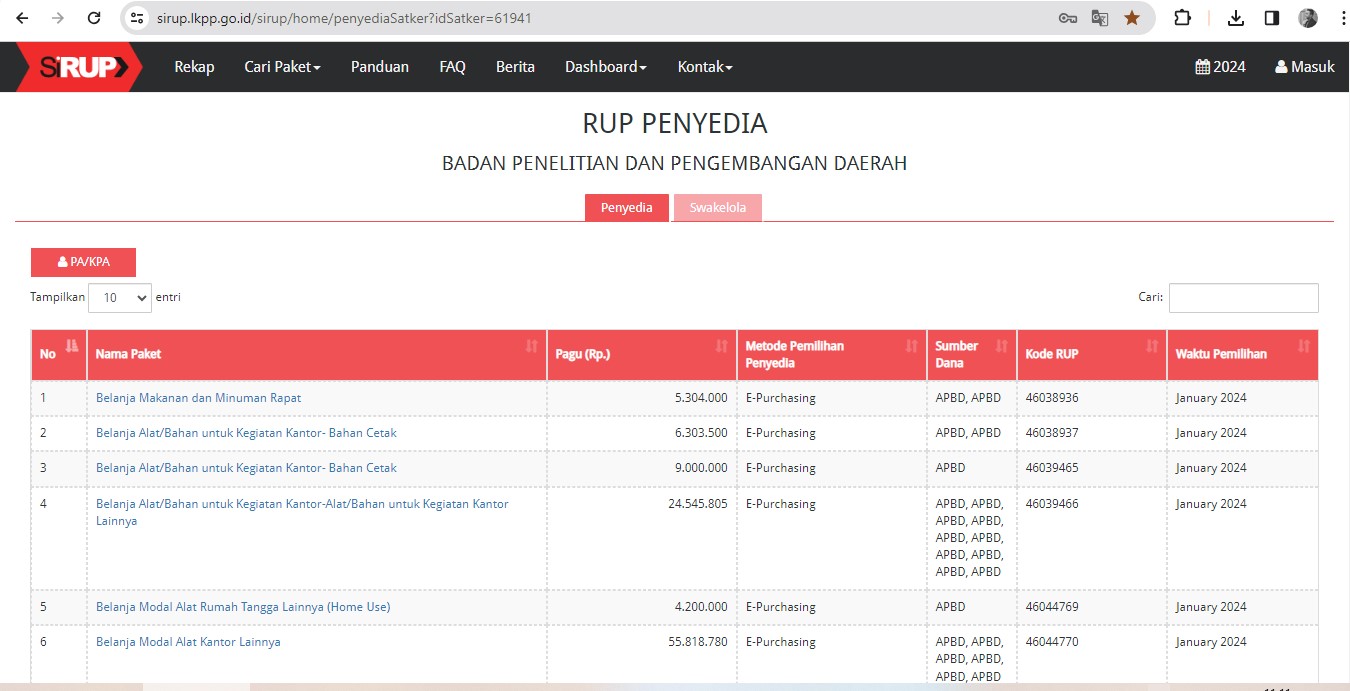Click the bookmark star icon

point(1131,18)
